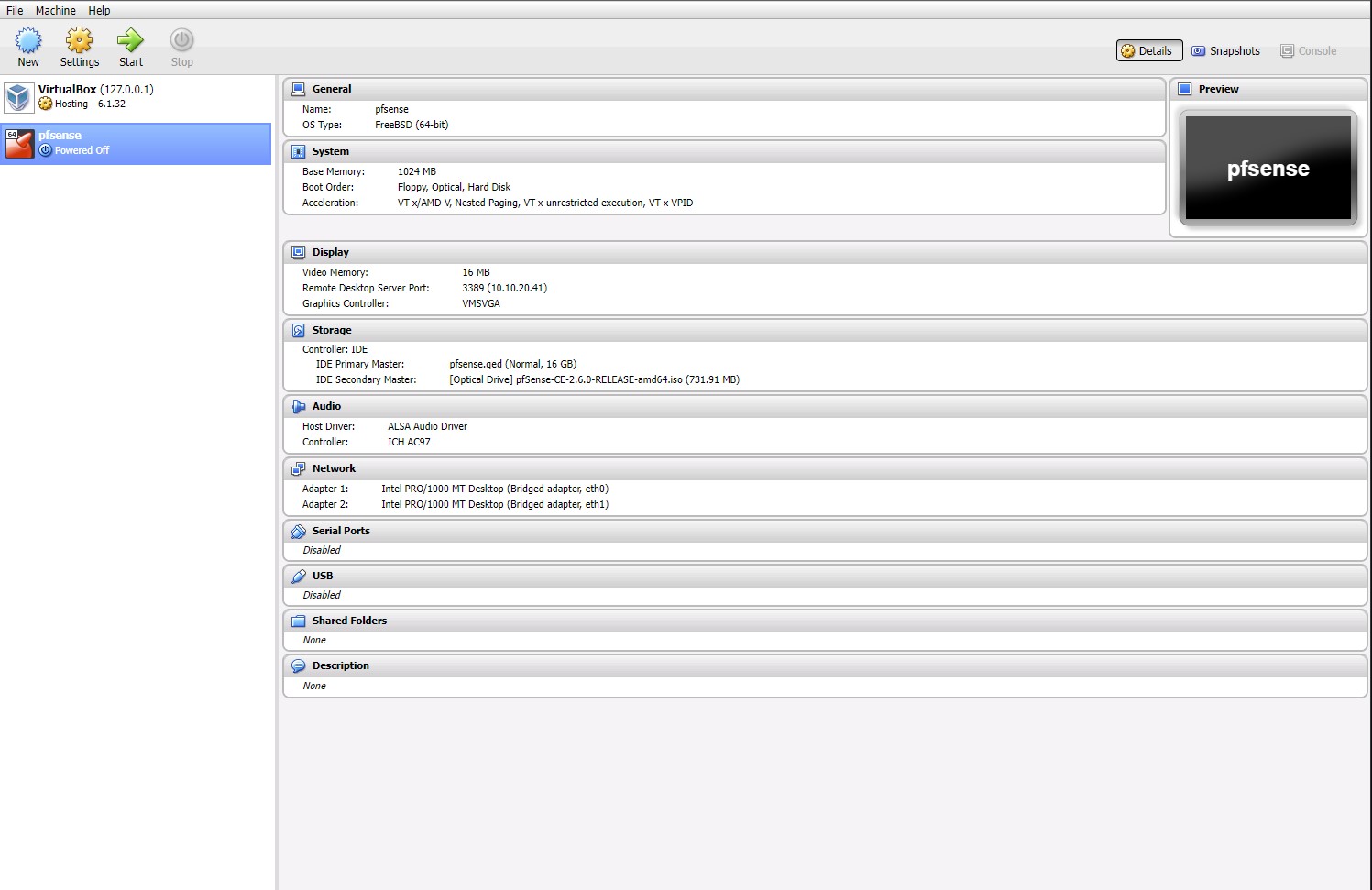The image size is (1372, 890).
Task: Create a new virtual machine
Action: (x=28, y=44)
